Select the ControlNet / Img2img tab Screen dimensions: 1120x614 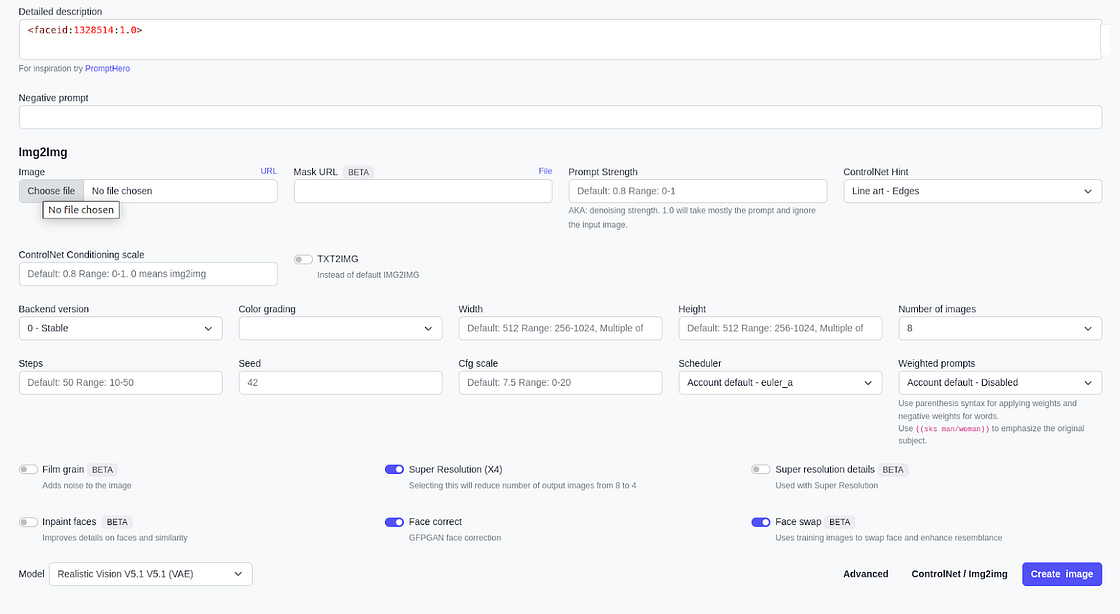959,574
